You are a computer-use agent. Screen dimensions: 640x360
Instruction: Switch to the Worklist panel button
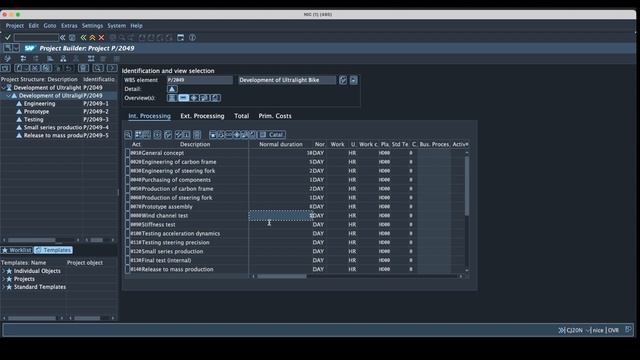17,250
